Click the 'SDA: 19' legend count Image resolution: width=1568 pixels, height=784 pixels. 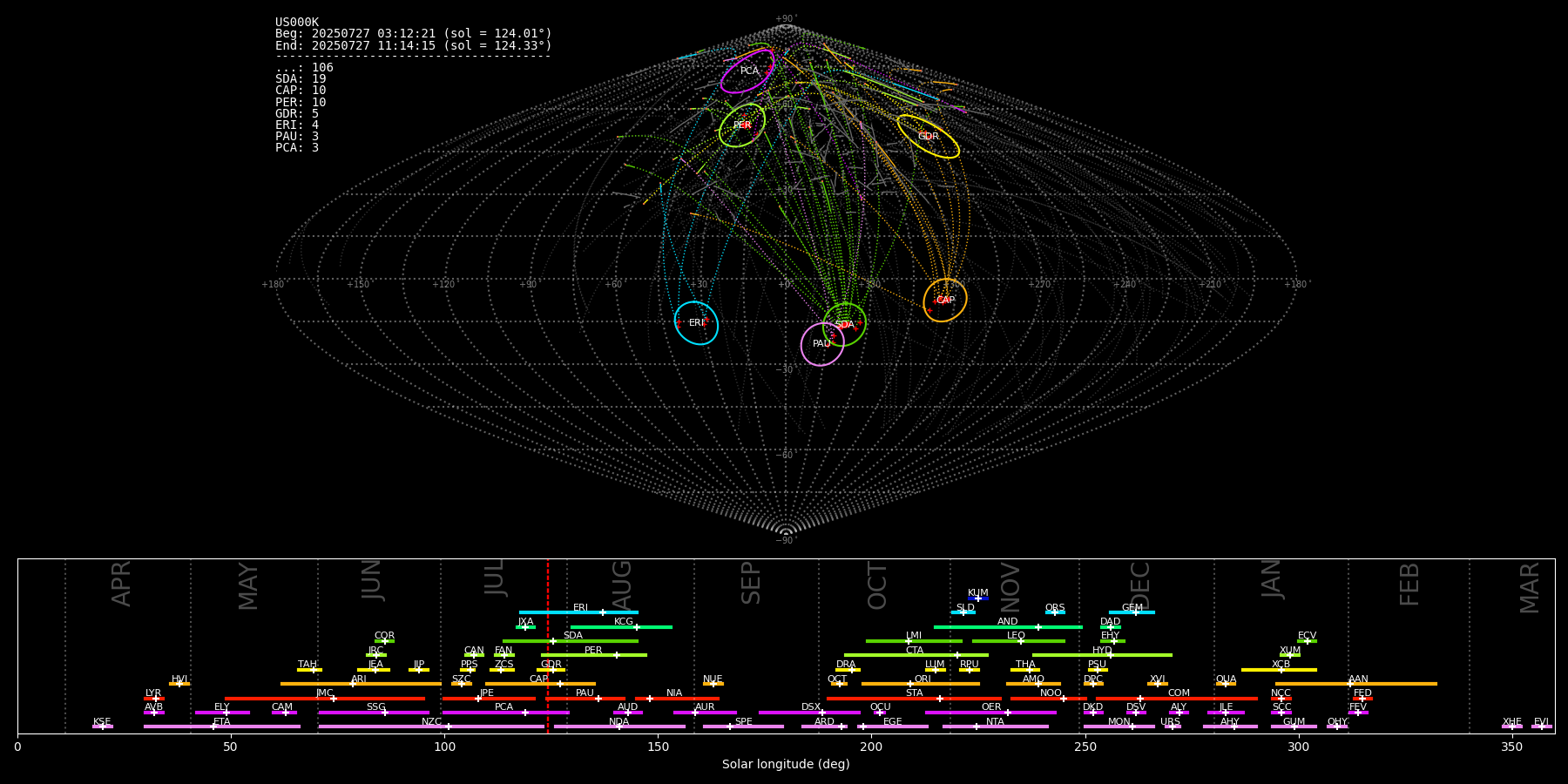click(301, 79)
